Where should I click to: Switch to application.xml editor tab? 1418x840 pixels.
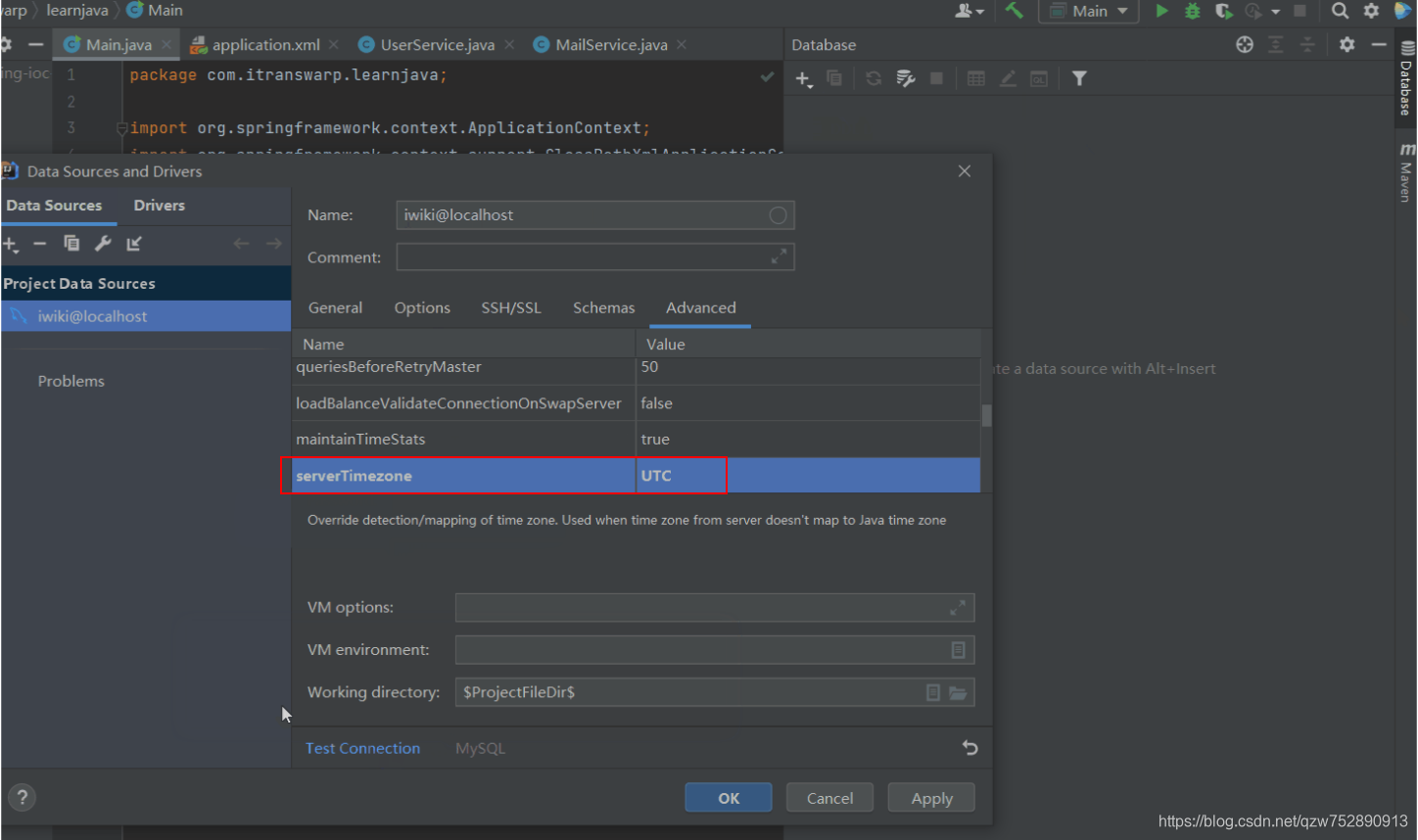pyautogui.click(x=264, y=45)
